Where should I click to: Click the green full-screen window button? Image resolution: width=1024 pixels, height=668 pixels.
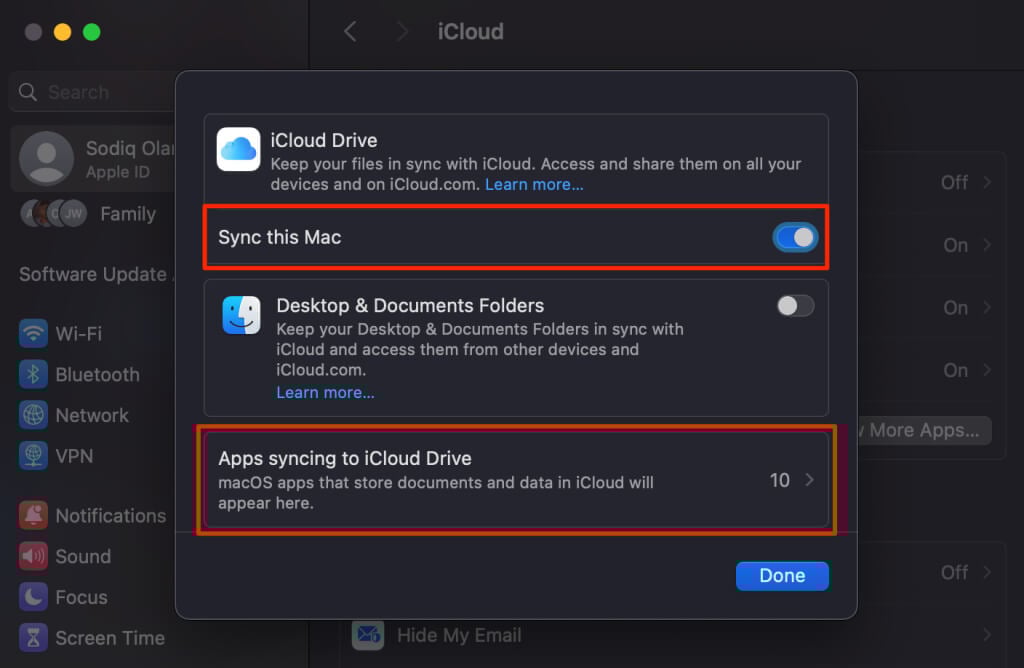[x=91, y=32]
